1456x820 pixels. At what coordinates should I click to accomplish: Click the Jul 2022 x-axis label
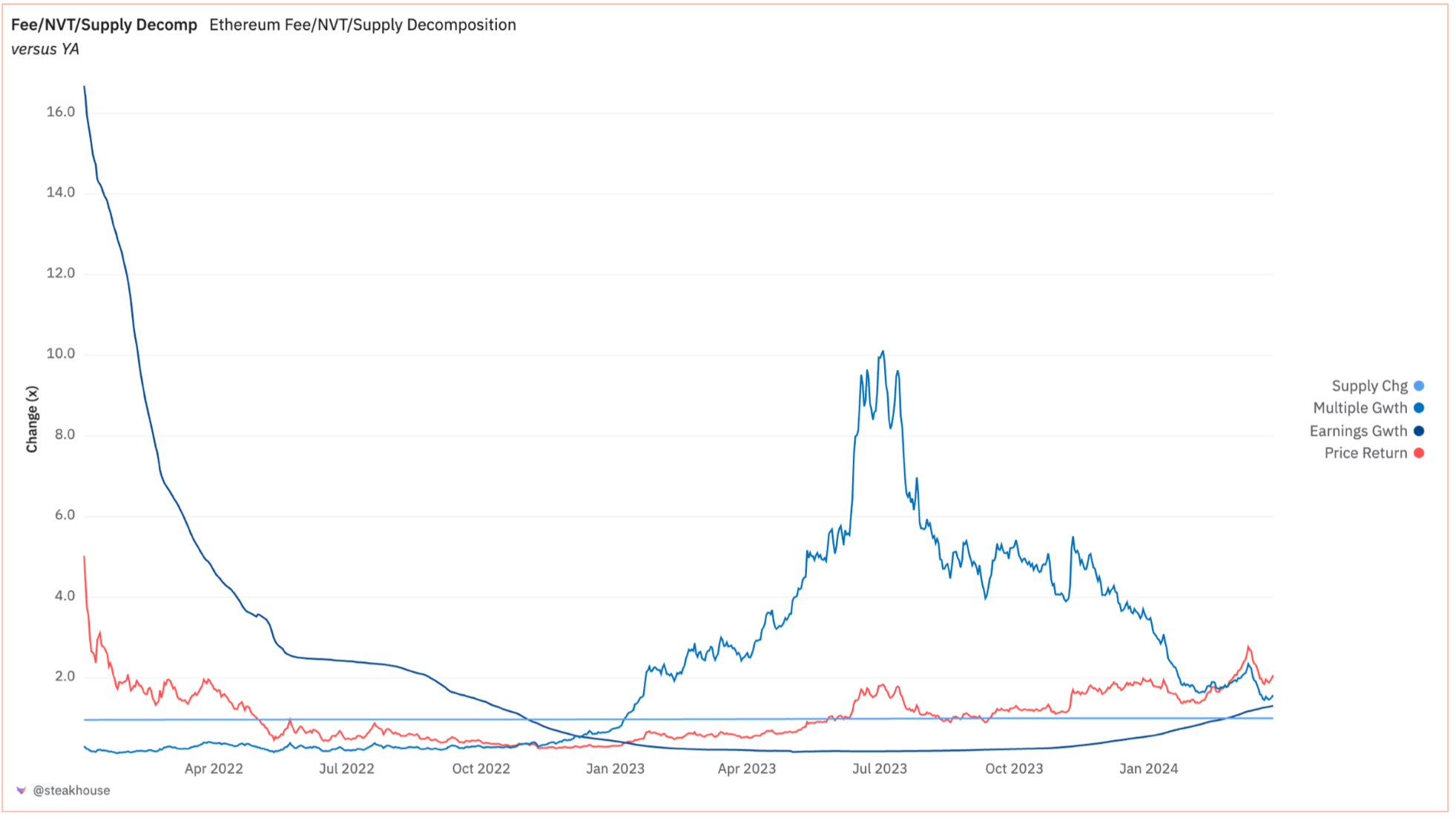[347, 769]
